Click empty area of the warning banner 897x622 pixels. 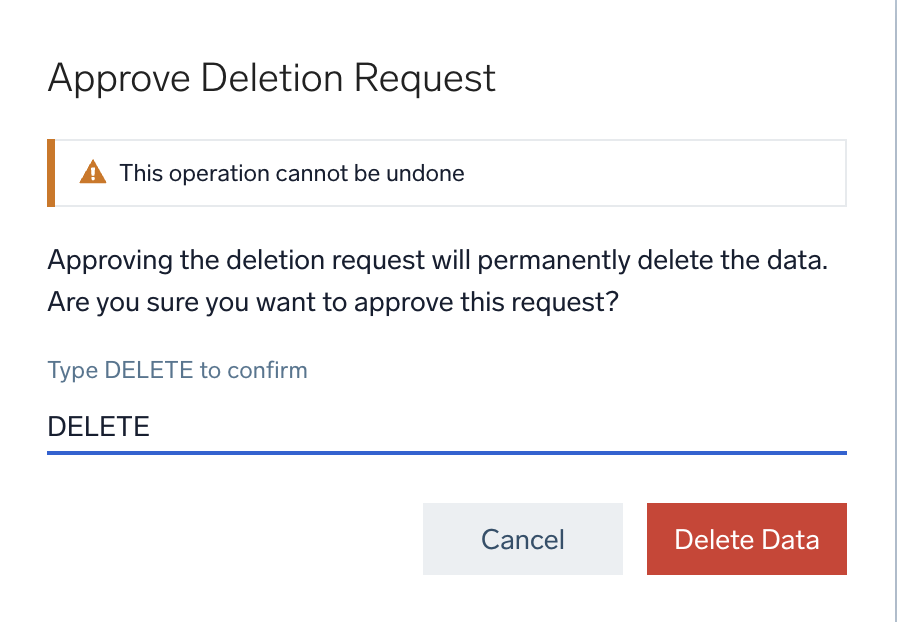tap(650, 173)
